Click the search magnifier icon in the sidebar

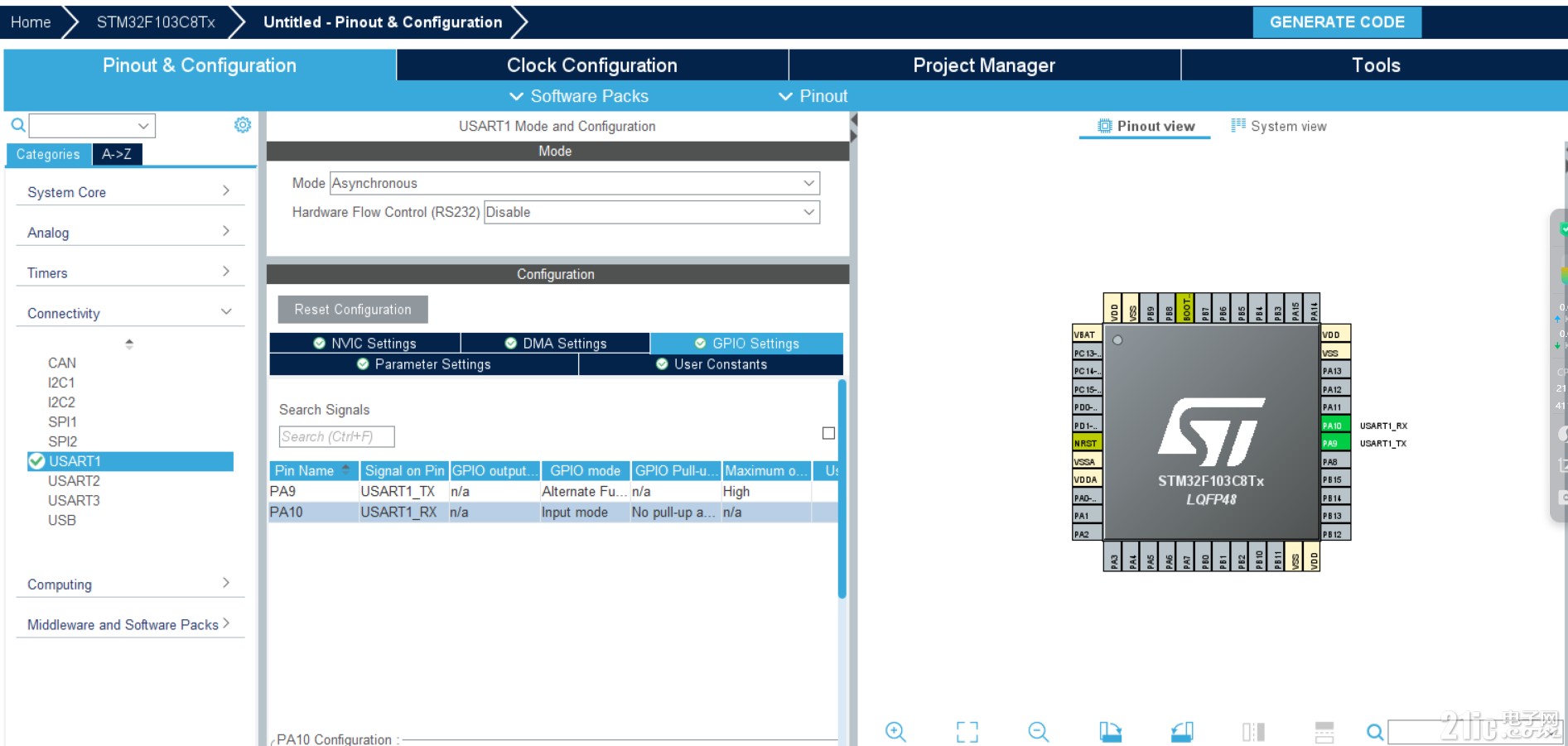coord(17,125)
